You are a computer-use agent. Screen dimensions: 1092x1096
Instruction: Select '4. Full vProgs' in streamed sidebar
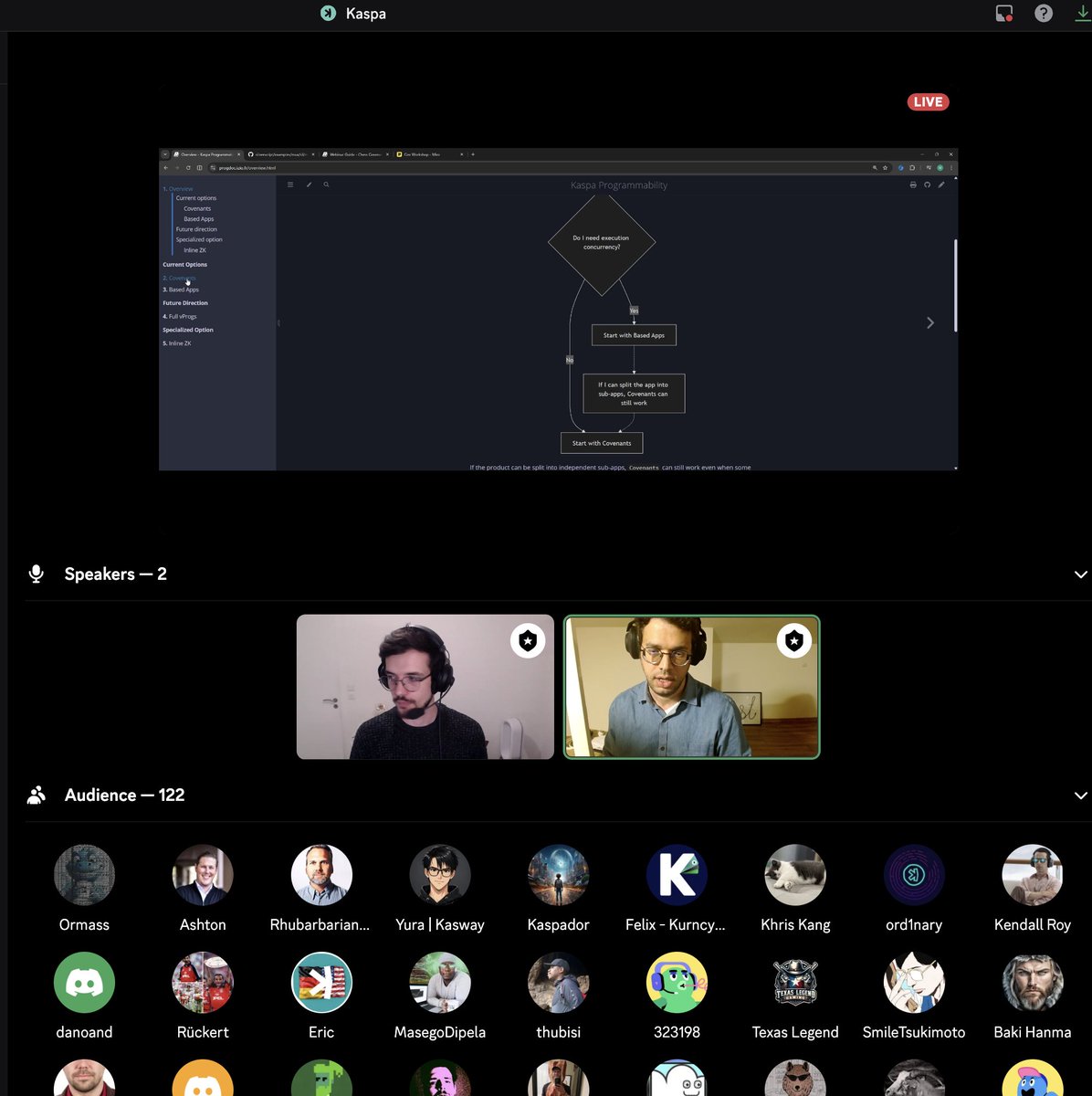[x=180, y=316]
